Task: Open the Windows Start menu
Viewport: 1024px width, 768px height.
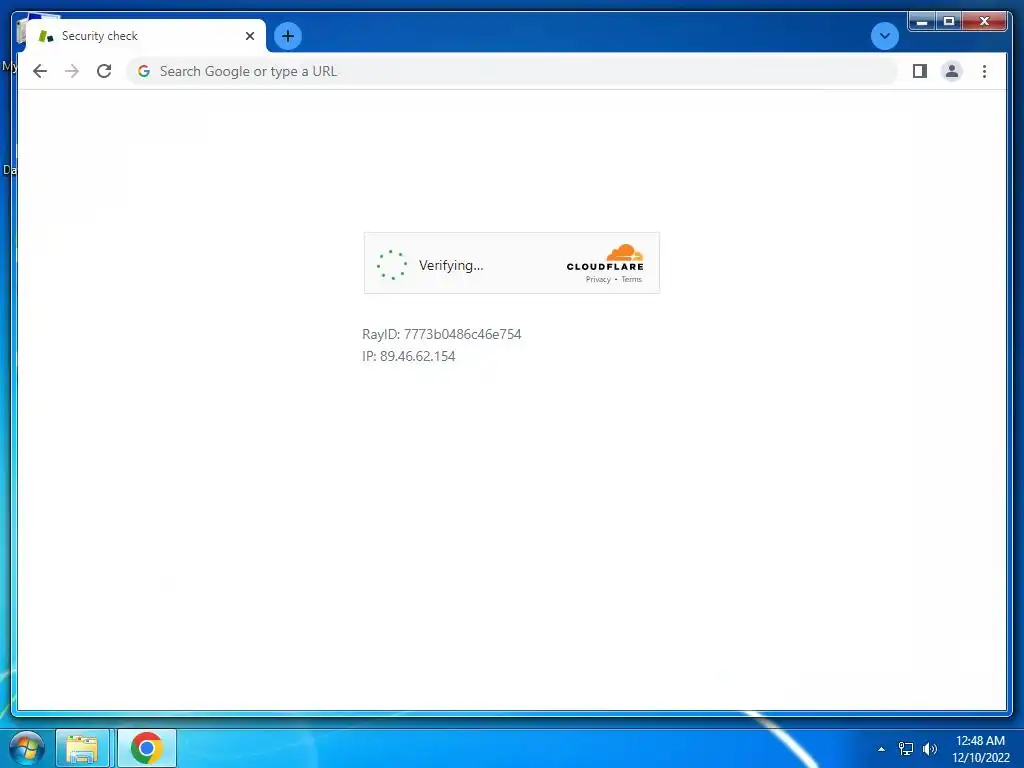Action: pyautogui.click(x=27, y=748)
